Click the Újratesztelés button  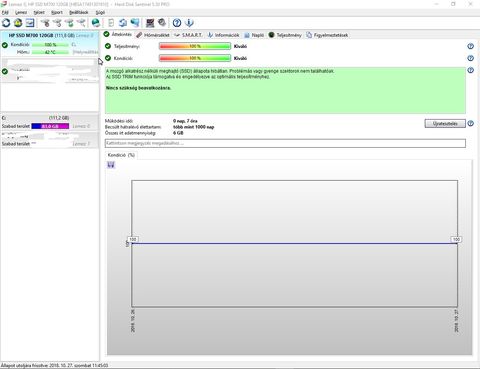coord(445,124)
